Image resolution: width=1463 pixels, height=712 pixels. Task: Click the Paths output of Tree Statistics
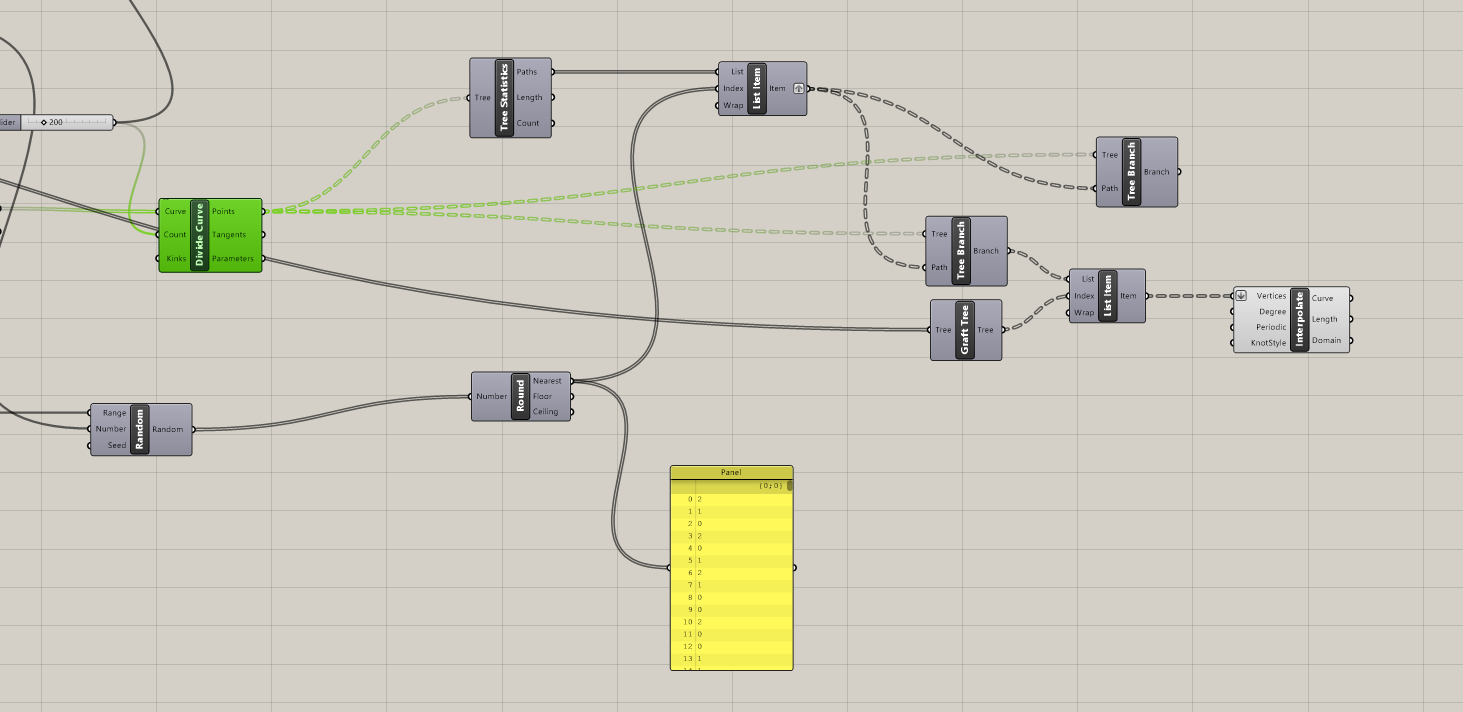(x=527, y=72)
